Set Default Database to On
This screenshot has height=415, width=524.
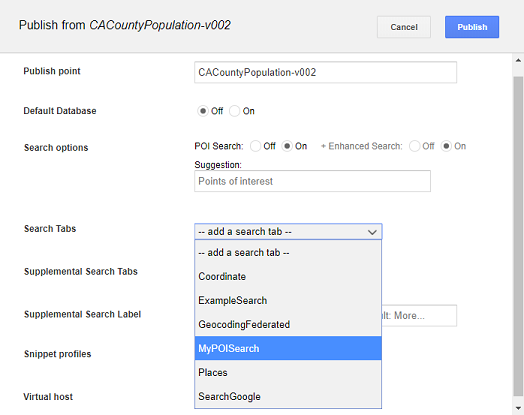pyautogui.click(x=234, y=111)
